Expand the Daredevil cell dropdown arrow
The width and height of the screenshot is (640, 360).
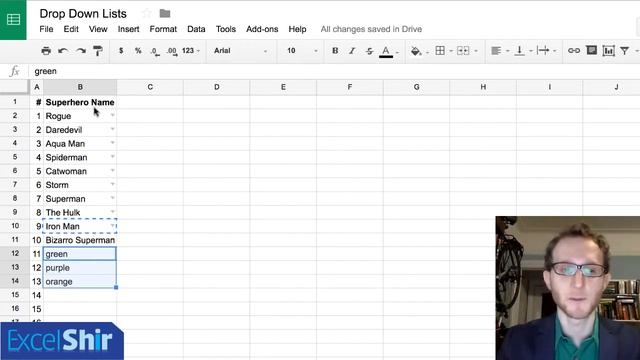click(x=112, y=129)
